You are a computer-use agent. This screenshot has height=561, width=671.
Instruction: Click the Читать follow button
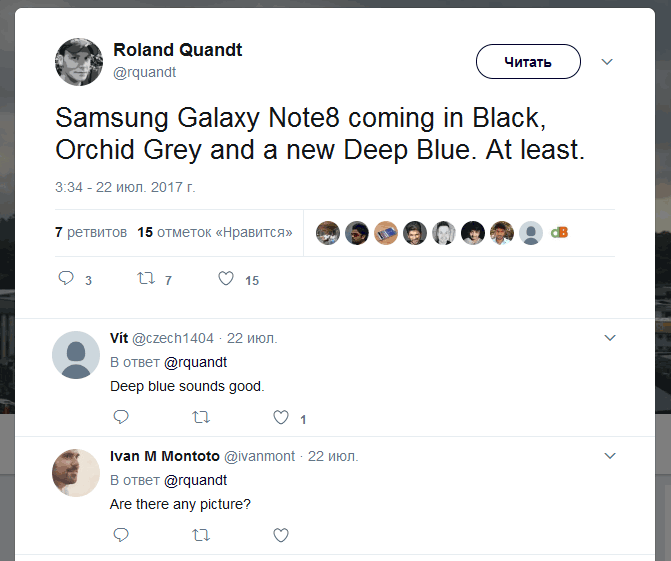click(x=528, y=62)
